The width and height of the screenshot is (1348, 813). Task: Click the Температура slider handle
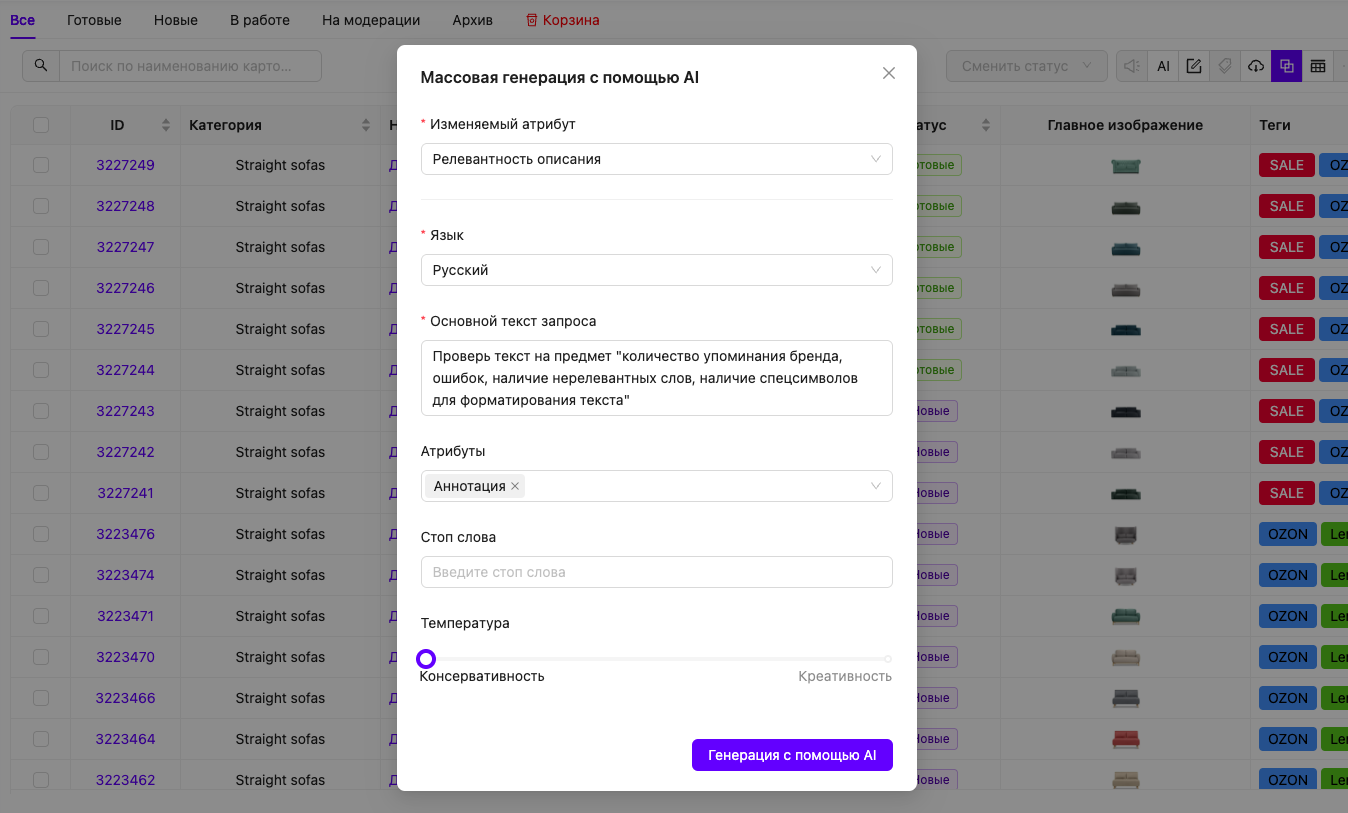click(x=426, y=659)
